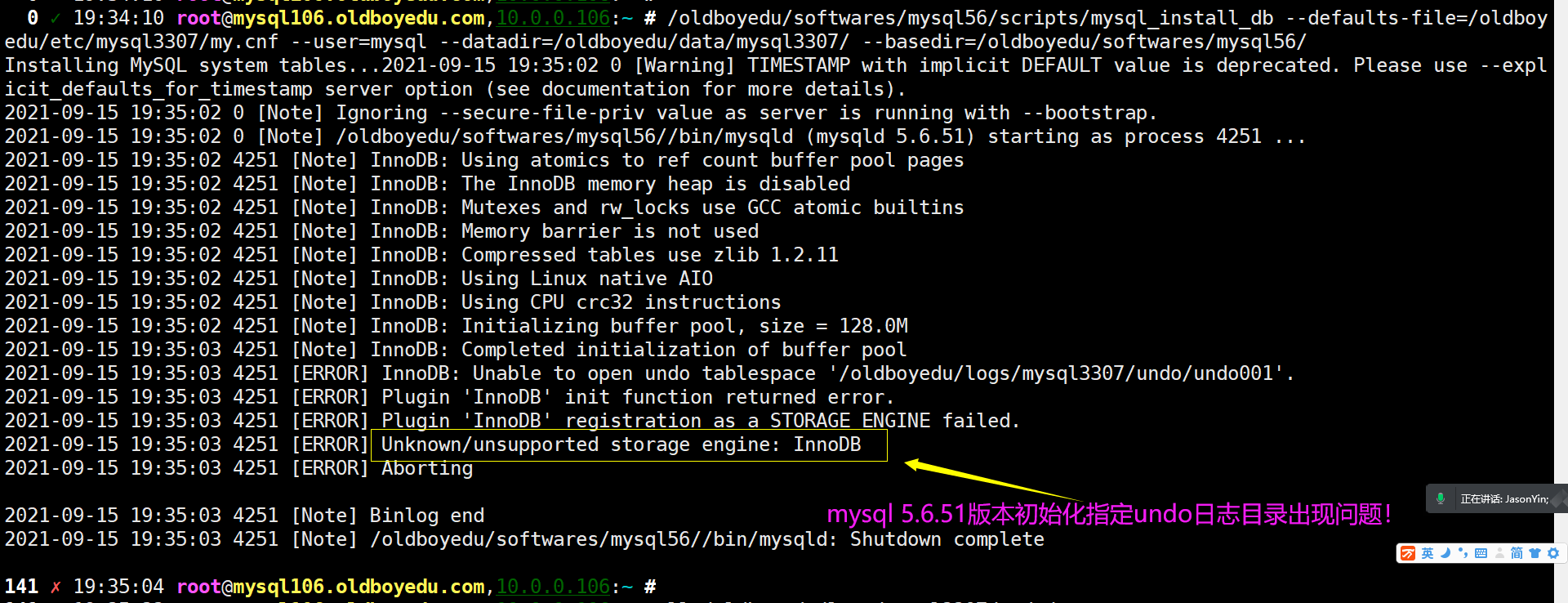Screen dimensions: 1568x603
Task: Switch the 简 simplified Chinese setting
Action: (1517, 553)
